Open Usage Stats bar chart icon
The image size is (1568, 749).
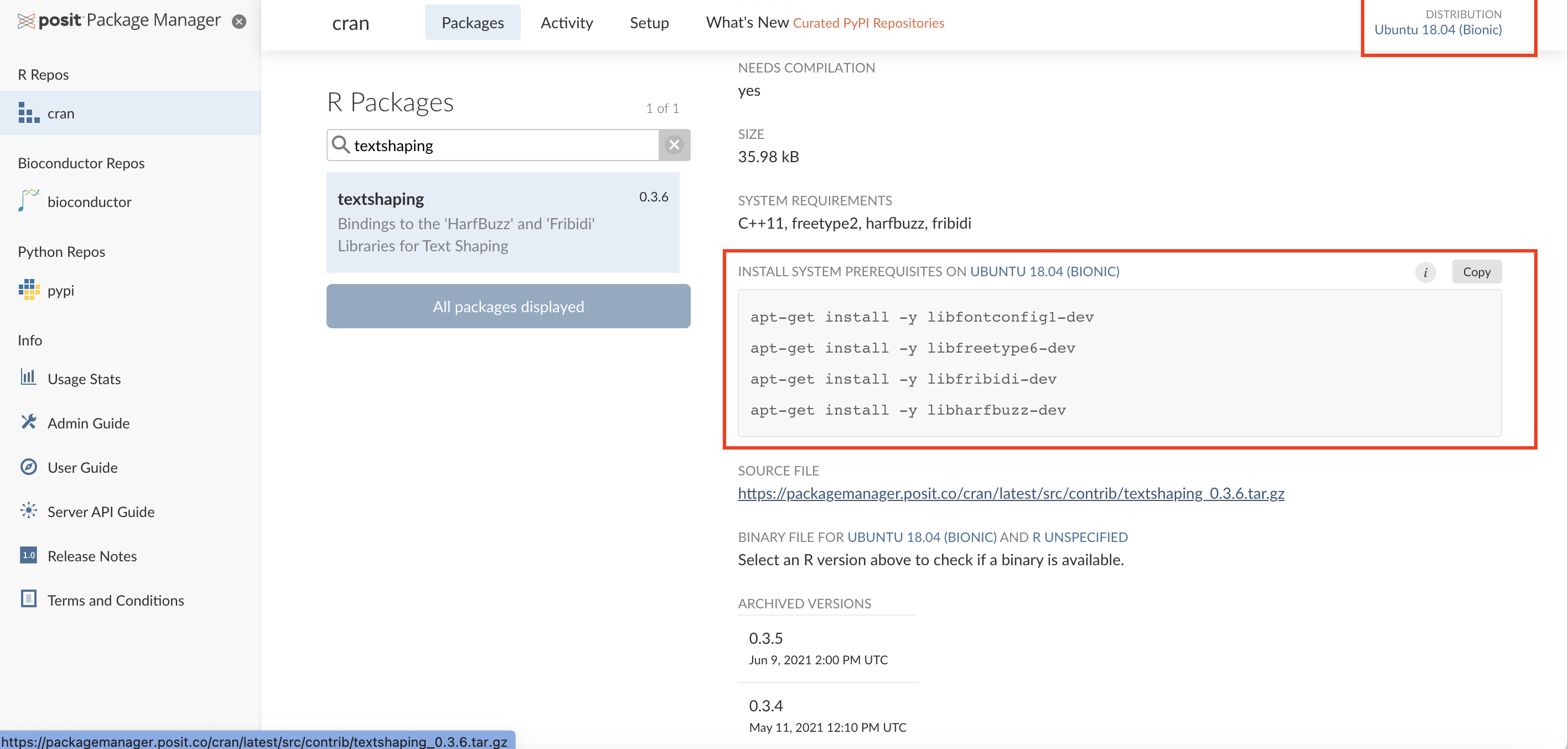(x=28, y=378)
